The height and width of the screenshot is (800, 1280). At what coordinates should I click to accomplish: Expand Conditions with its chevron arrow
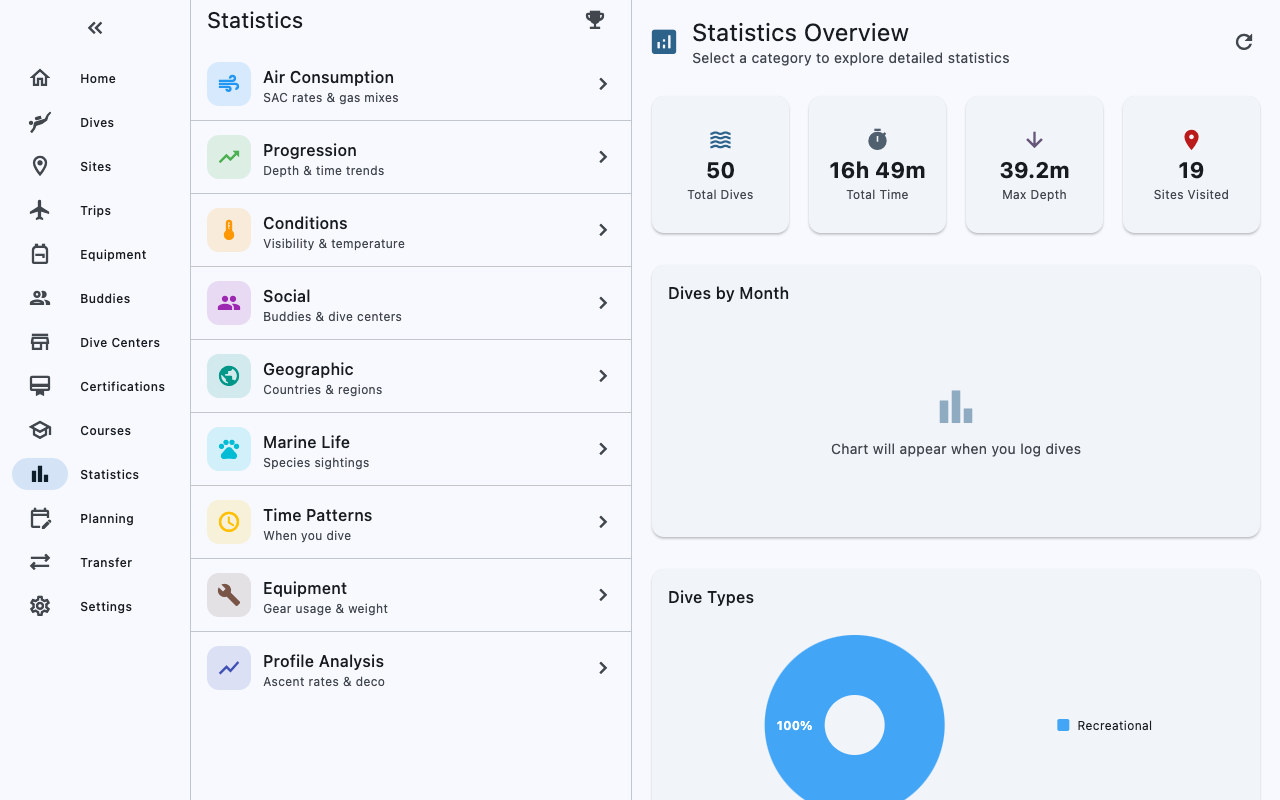[x=603, y=230]
